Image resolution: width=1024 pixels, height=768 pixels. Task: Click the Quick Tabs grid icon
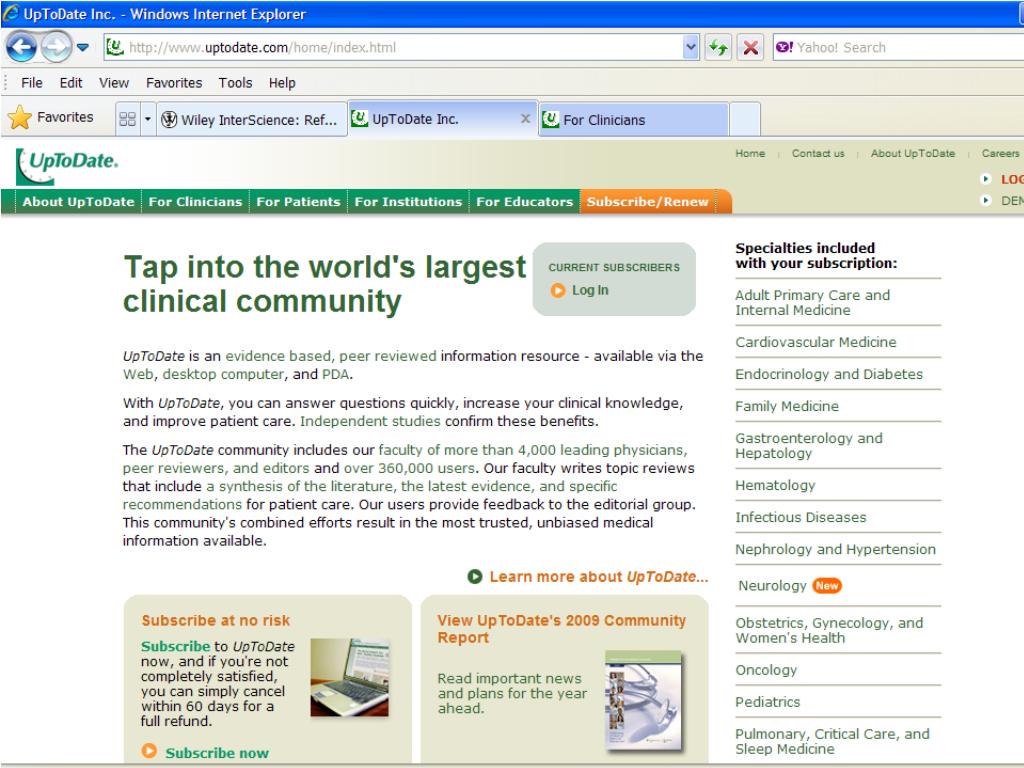pyautogui.click(x=127, y=119)
